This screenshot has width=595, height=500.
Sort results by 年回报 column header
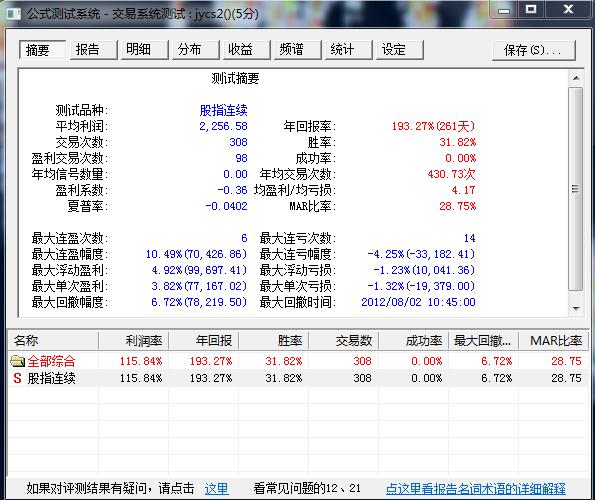(203, 341)
